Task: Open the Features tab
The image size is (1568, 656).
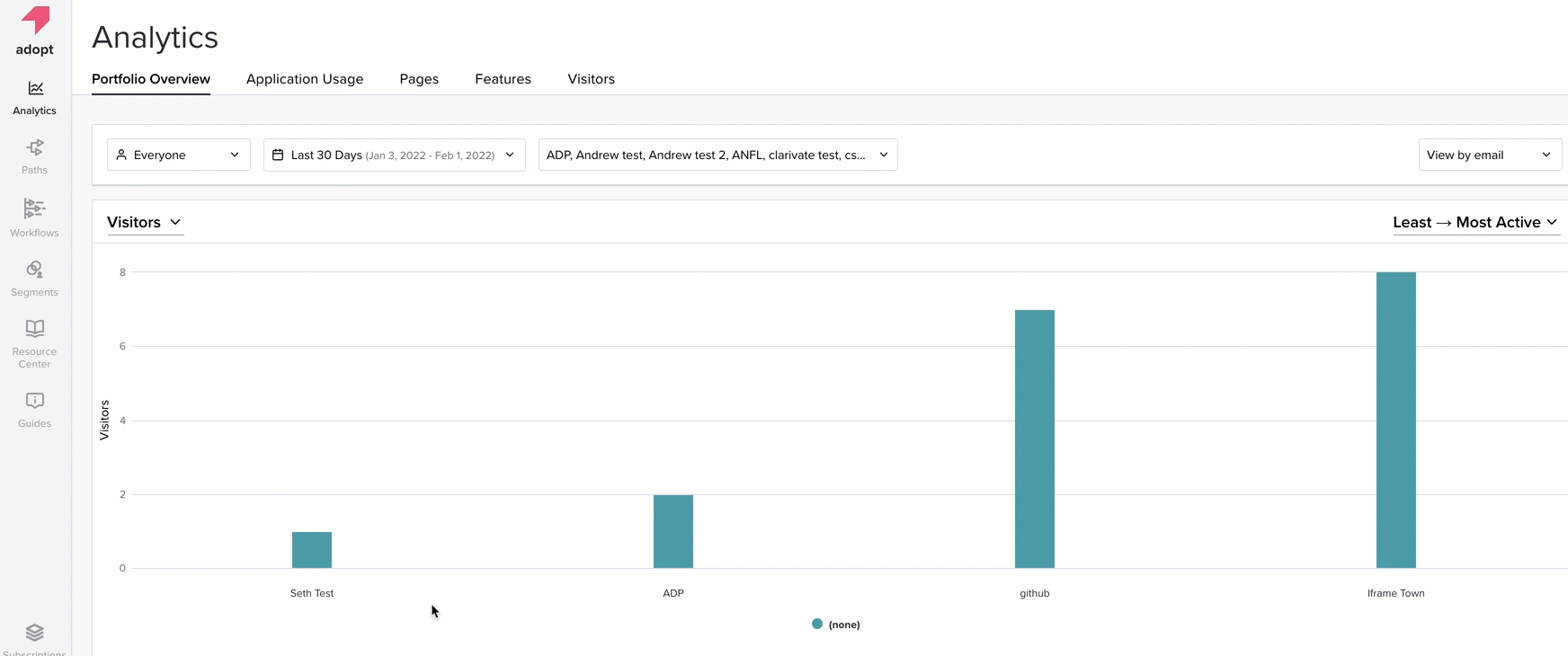Action: click(x=503, y=79)
